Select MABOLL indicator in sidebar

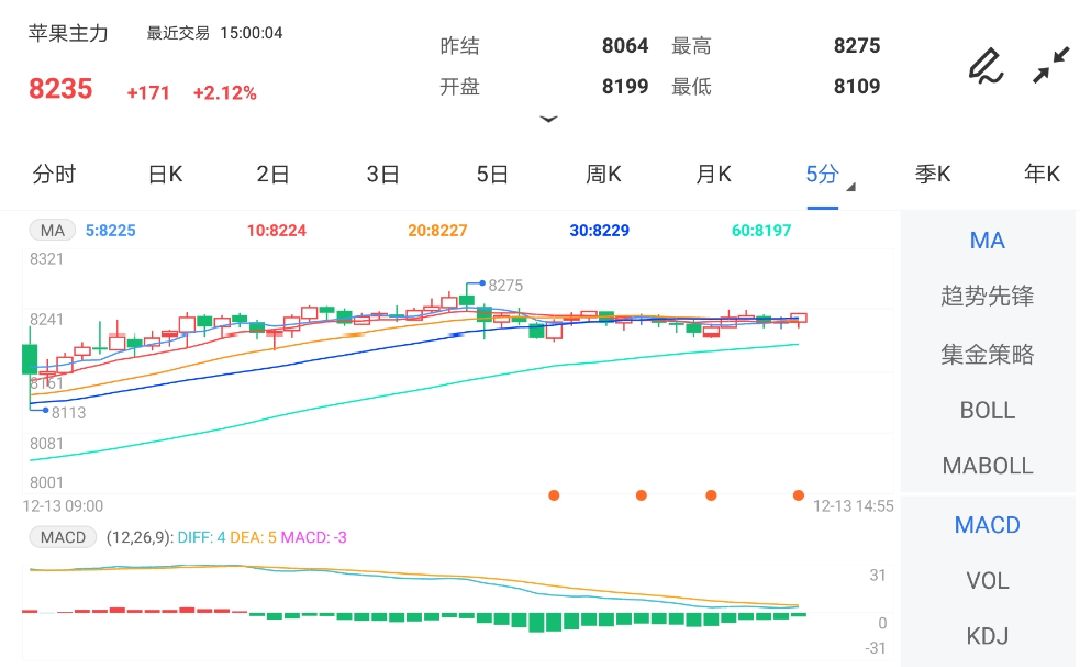[987, 466]
